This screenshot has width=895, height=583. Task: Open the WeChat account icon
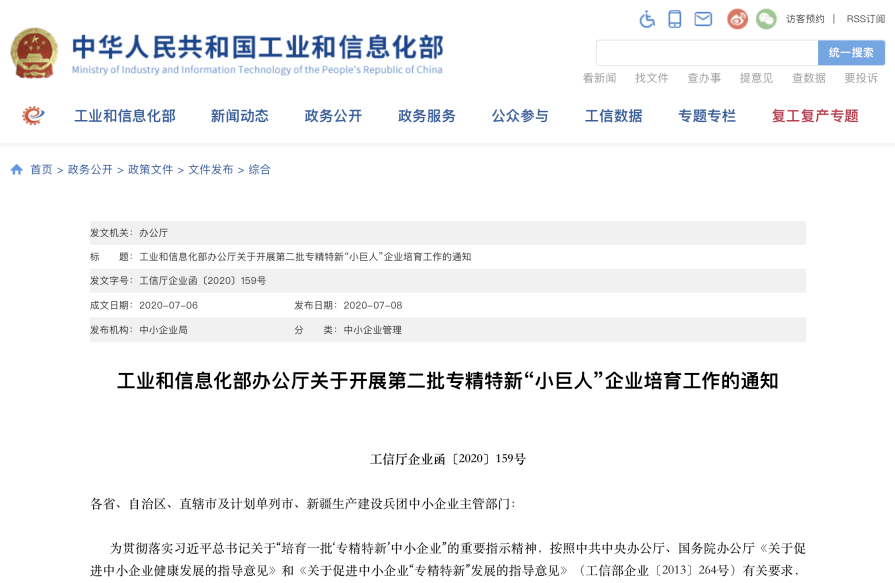pos(767,17)
